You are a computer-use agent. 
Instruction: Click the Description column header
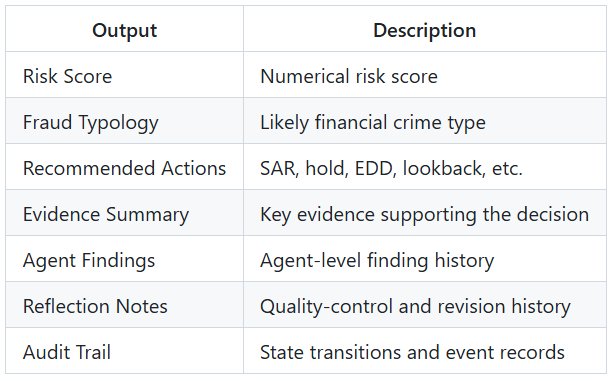click(x=424, y=30)
